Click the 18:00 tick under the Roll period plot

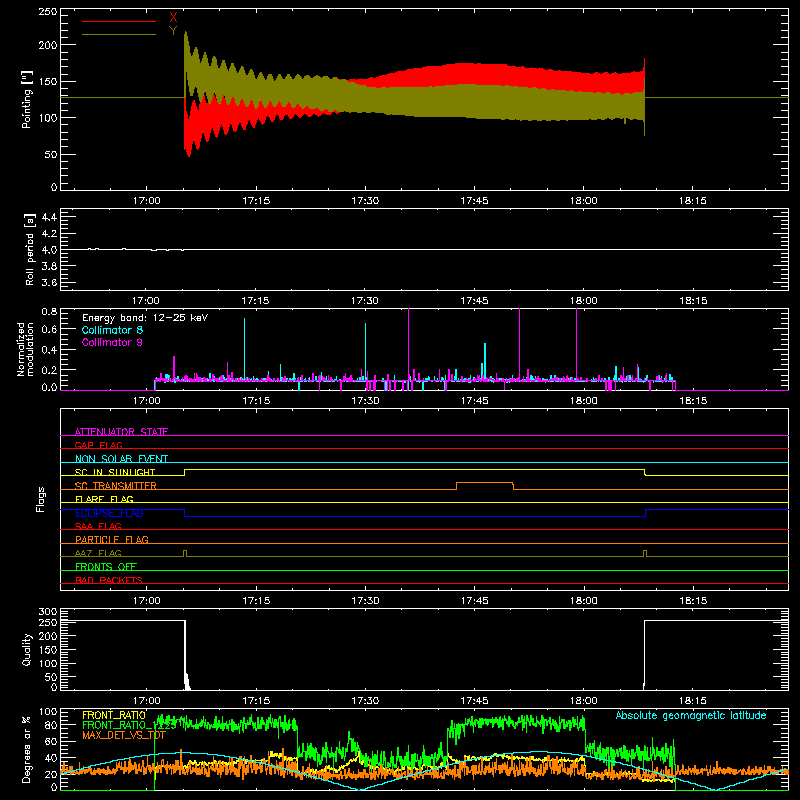[x=583, y=301]
